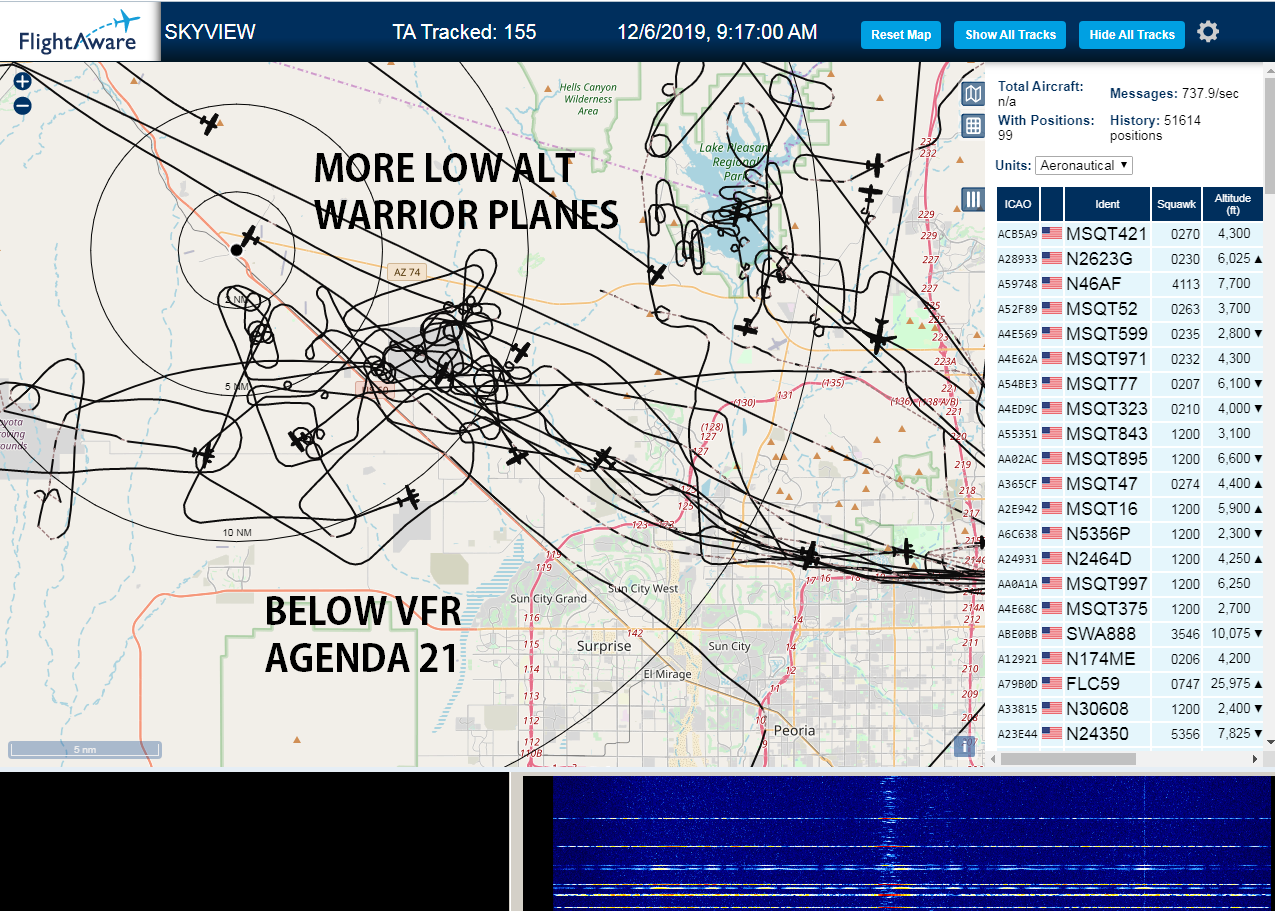The image size is (1275, 911).
Task: Select the aircraft icon over Lake Pleasant
Action: coord(738,213)
